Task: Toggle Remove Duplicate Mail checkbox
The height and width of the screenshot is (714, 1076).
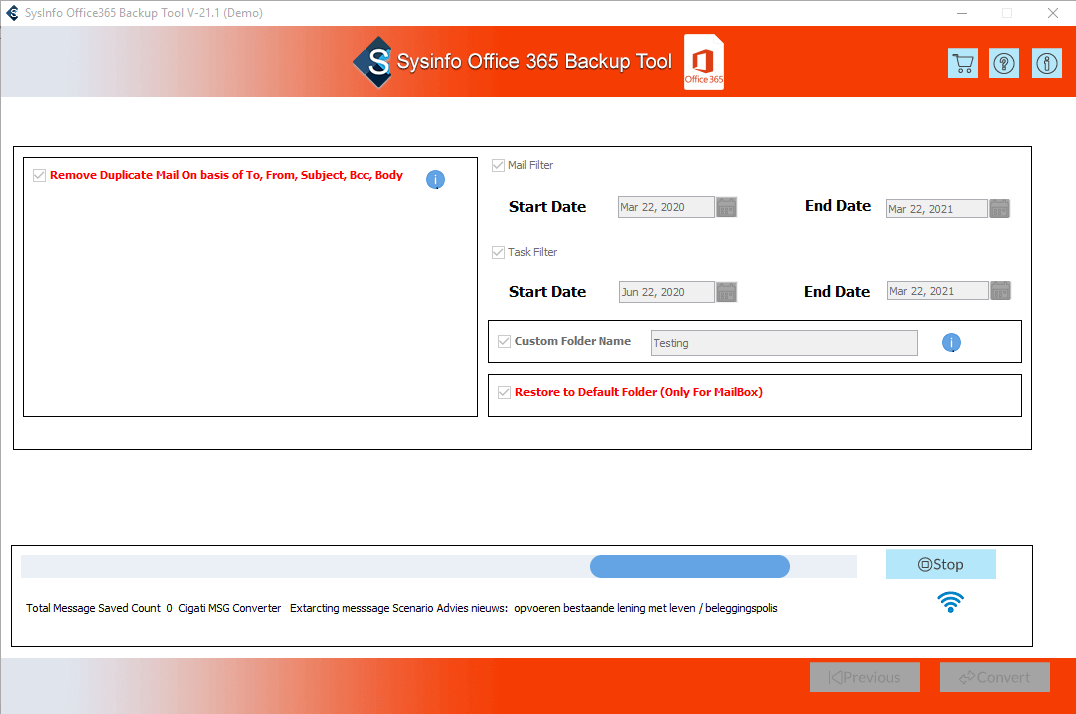Action: coord(39,176)
